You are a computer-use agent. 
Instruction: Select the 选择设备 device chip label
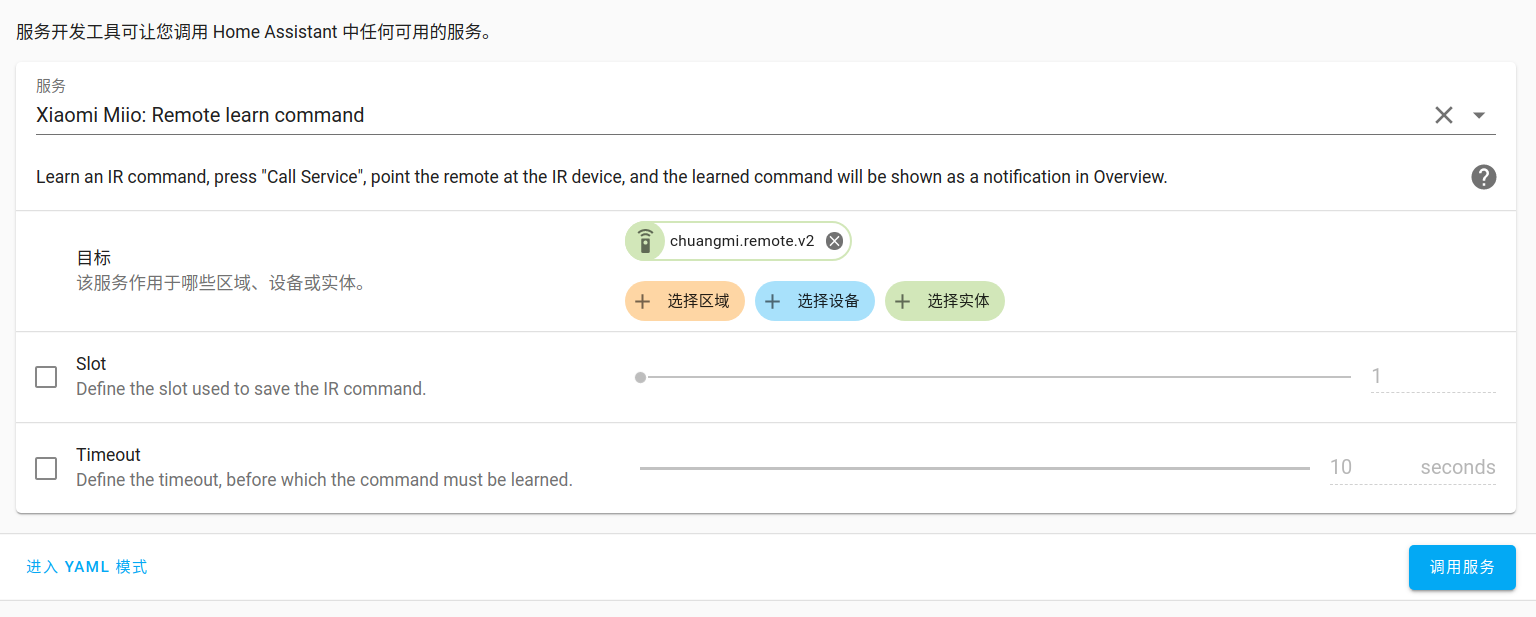click(x=828, y=301)
